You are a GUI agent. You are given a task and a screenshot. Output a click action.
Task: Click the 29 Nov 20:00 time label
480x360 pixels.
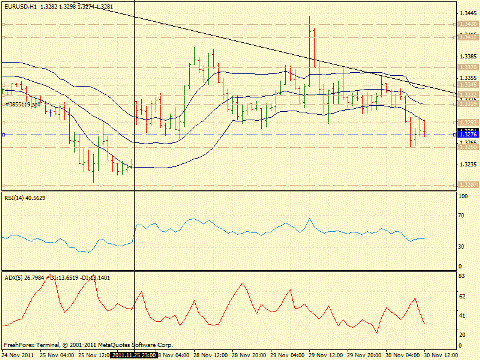click(364, 355)
